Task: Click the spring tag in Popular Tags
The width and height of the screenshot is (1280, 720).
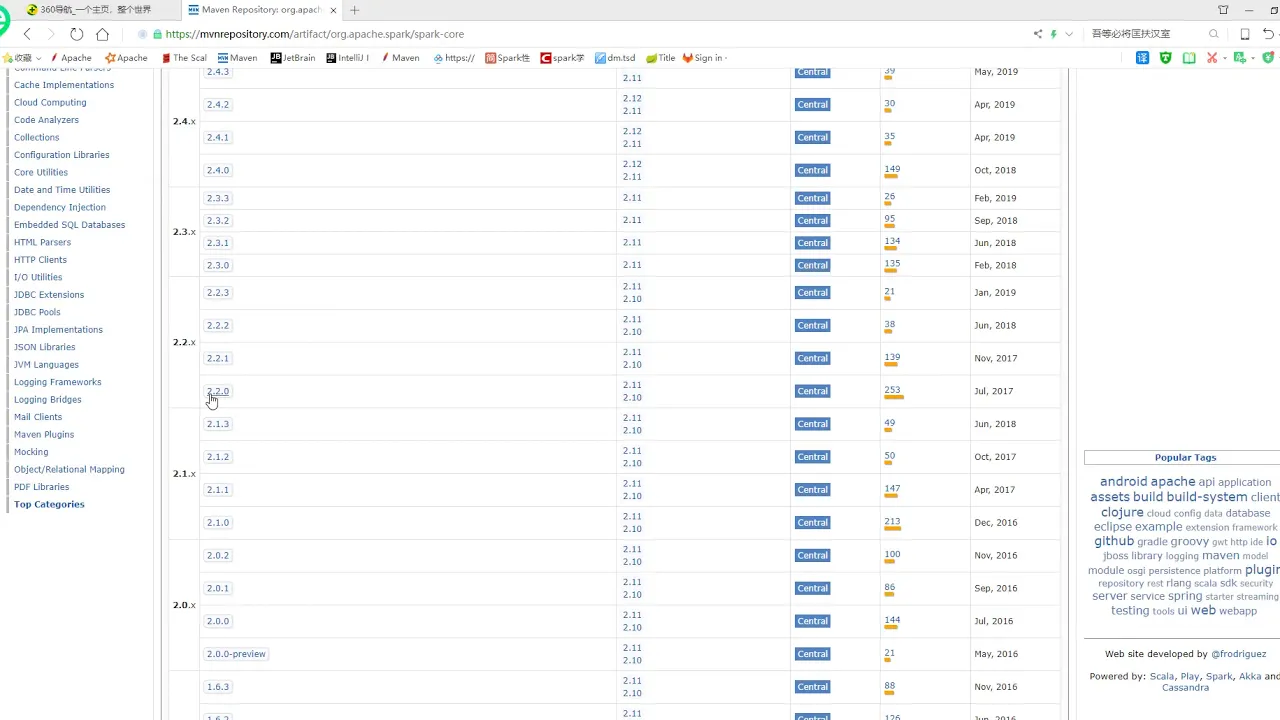Action: click(1185, 596)
